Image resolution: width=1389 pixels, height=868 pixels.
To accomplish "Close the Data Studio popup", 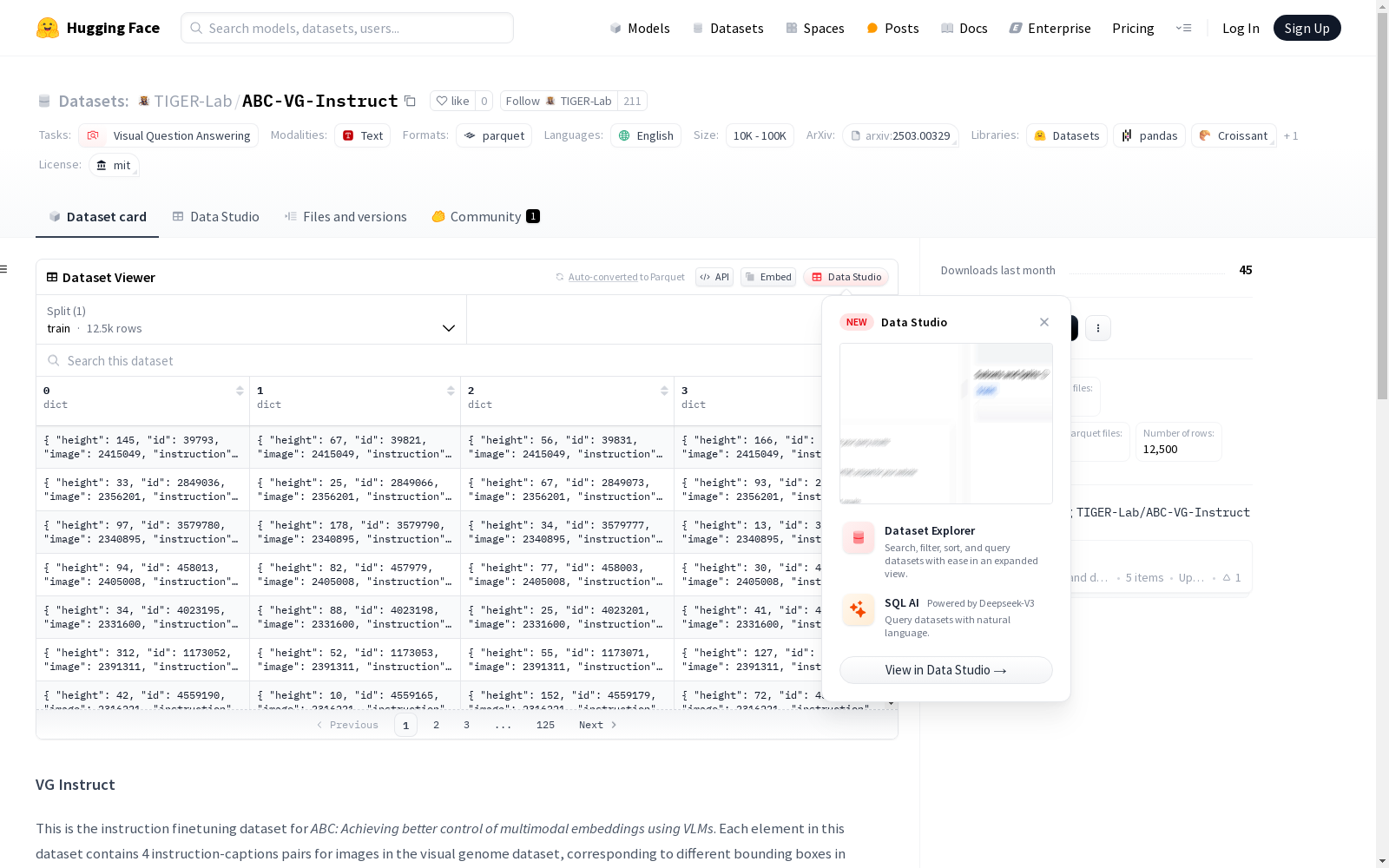I will (1044, 322).
